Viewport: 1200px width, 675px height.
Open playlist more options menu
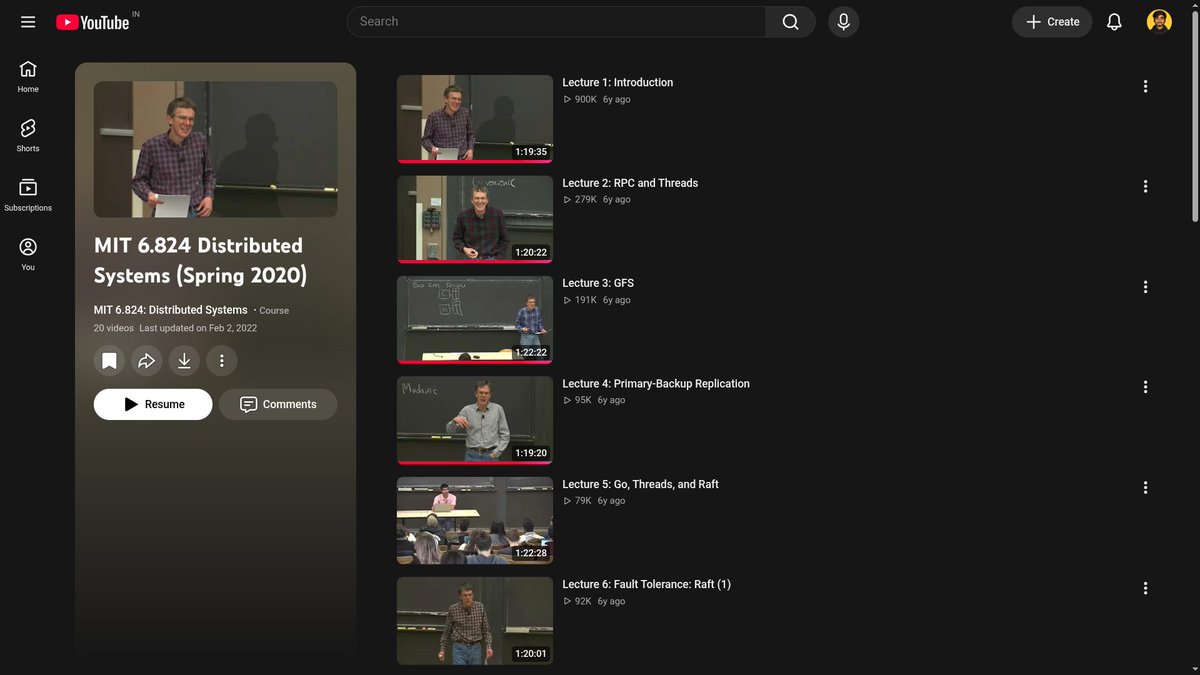[221, 361]
